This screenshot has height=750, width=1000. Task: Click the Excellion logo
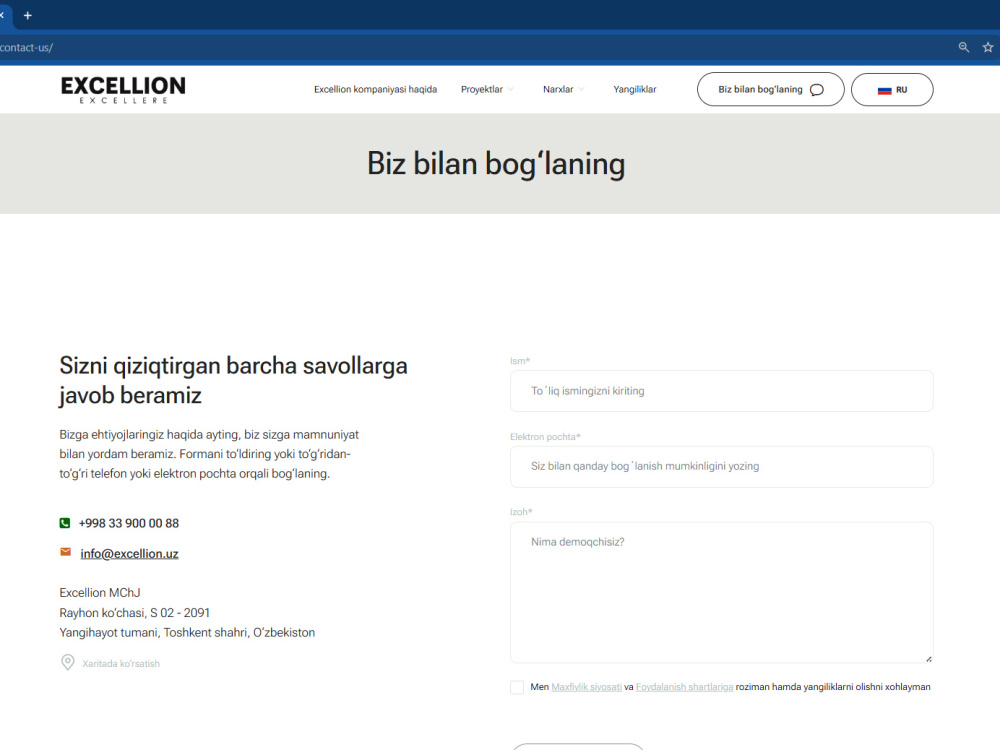tap(123, 90)
